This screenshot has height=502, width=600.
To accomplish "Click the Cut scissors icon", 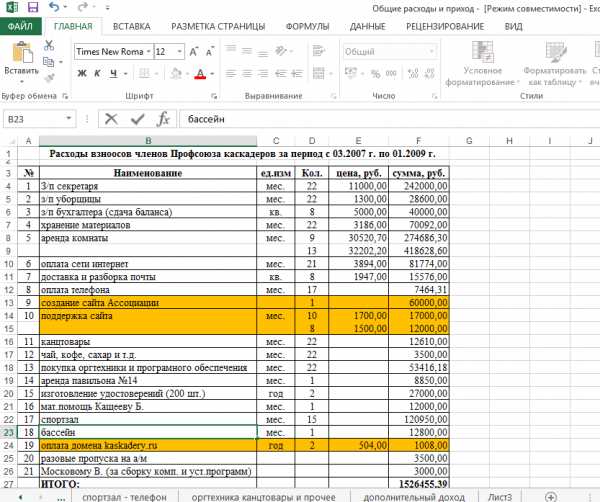I will tap(50, 44).
